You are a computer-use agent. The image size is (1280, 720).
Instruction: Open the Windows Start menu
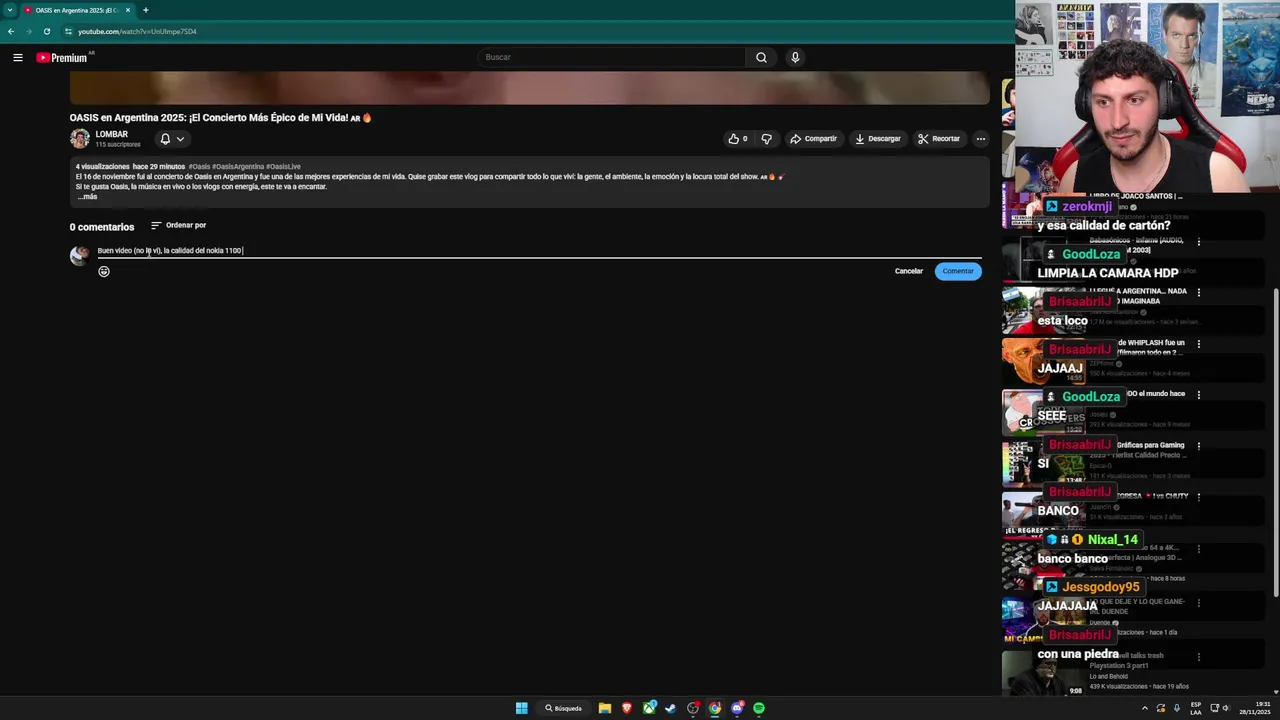point(521,708)
